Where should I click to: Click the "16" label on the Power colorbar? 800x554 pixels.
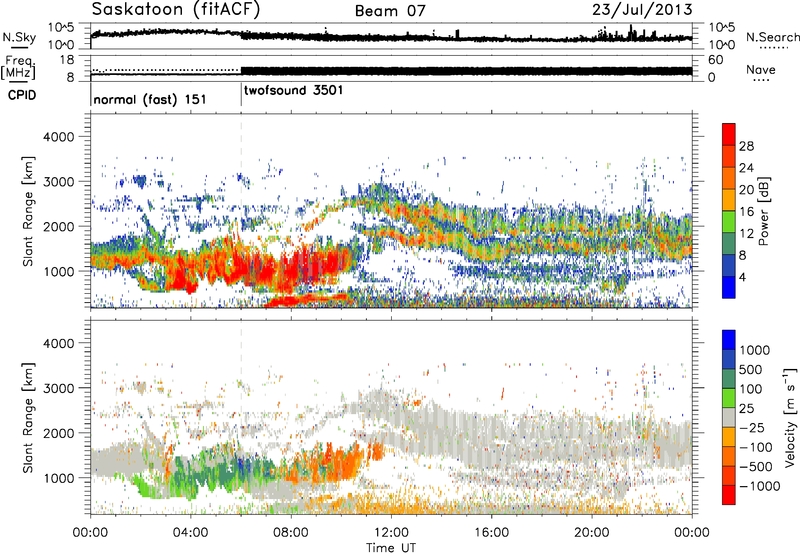coord(746,212)
